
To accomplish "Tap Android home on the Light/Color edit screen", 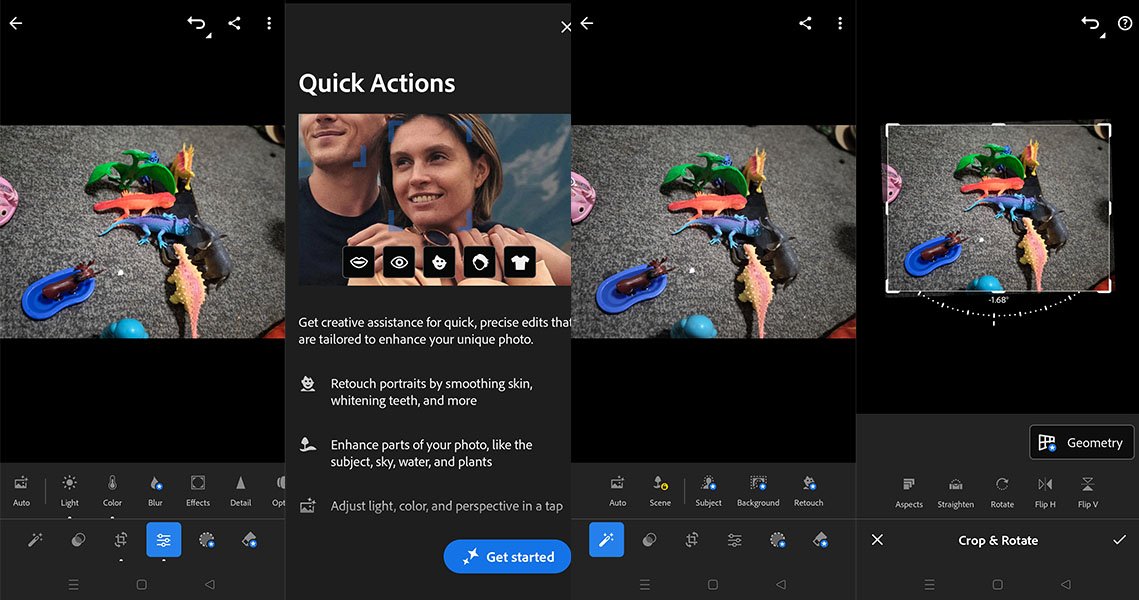I will point(142,584).
